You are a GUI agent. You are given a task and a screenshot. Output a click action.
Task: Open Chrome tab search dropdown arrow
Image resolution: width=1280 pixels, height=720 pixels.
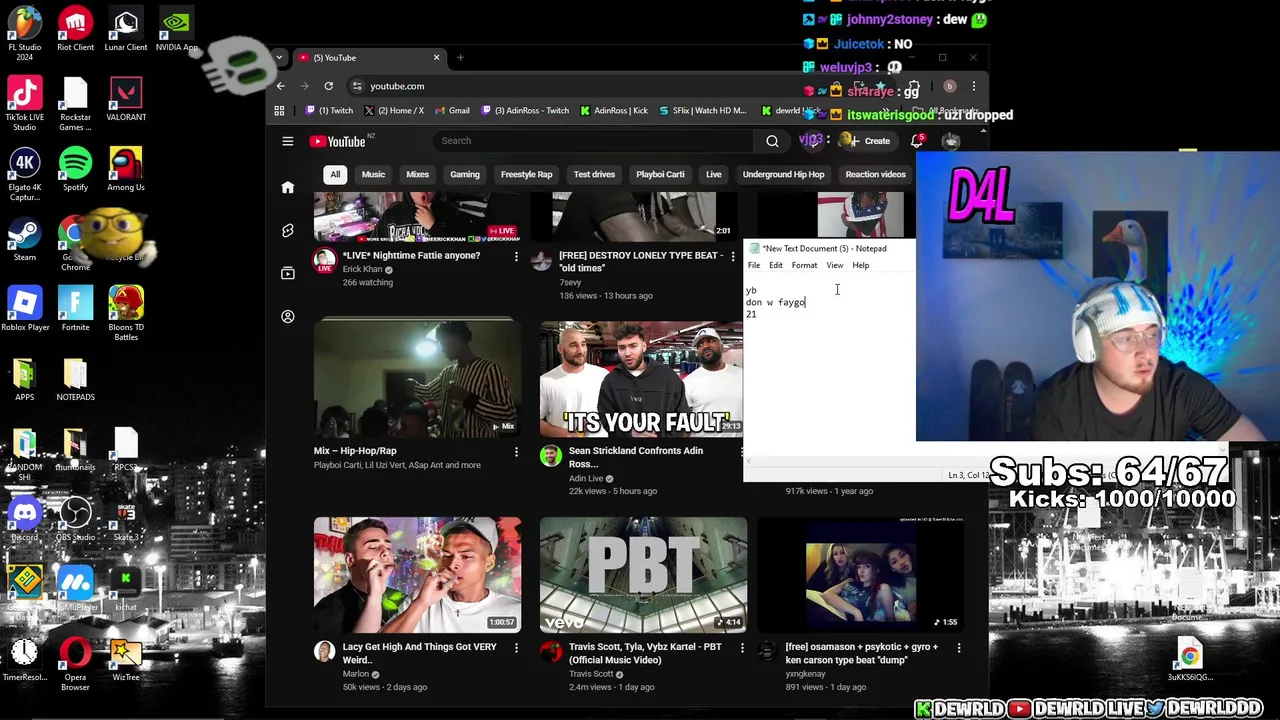pyautogui.click(x=279, y=58)
